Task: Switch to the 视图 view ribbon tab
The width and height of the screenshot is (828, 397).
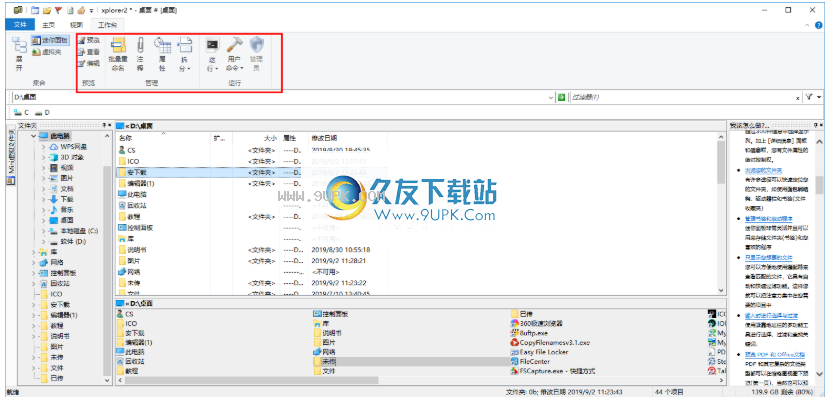Action: pyautogui.click(x=76, y=24)
